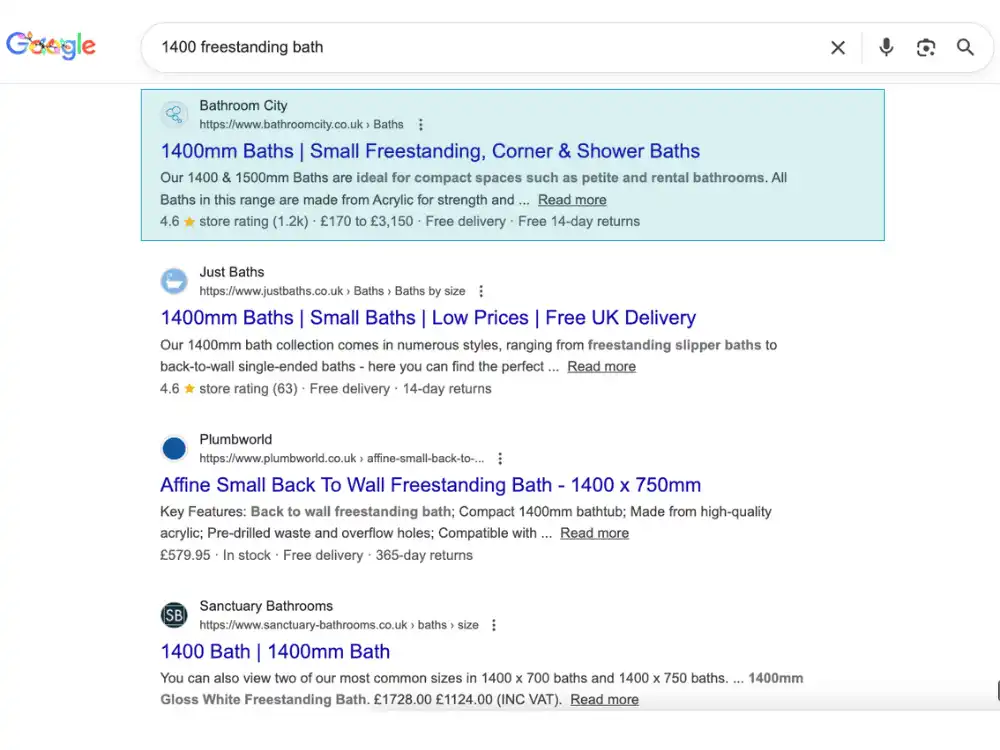The width and height of the screenshot is (1000, 750).
Task: Open the Sanctuary Bathrooms three-dot menu
Action: pyautogui.click(x=493, y=624)
